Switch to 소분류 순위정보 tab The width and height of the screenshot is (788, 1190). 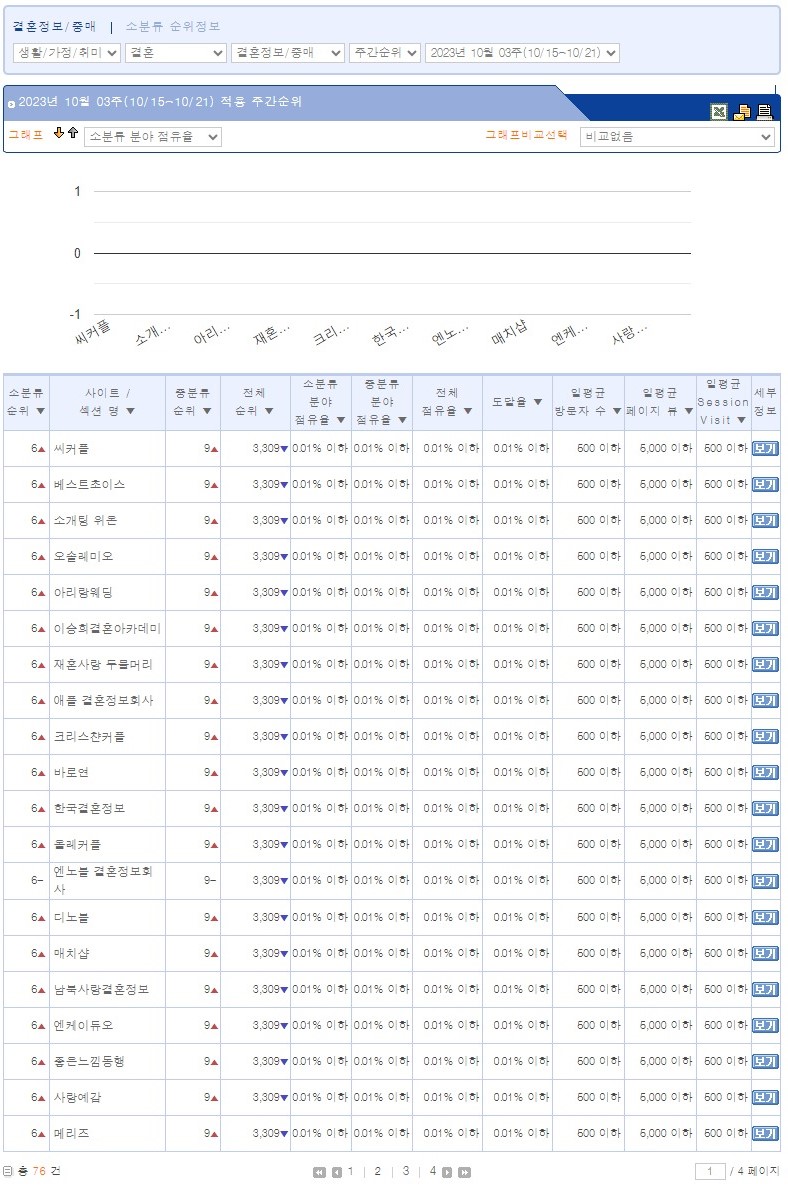[x=173, y=26]
